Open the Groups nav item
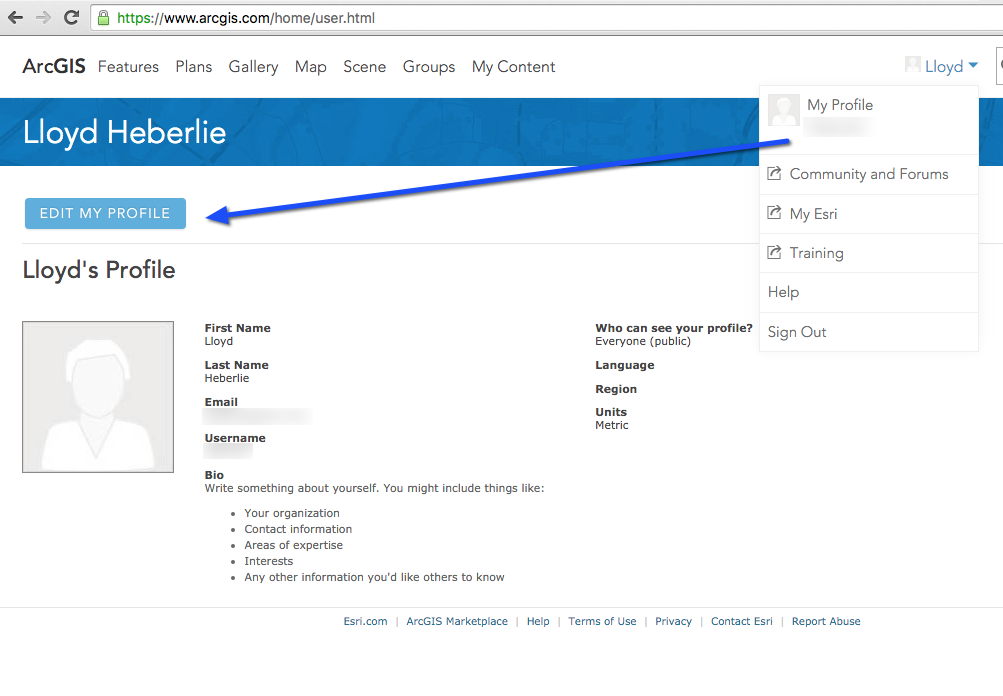 (429, 67)
